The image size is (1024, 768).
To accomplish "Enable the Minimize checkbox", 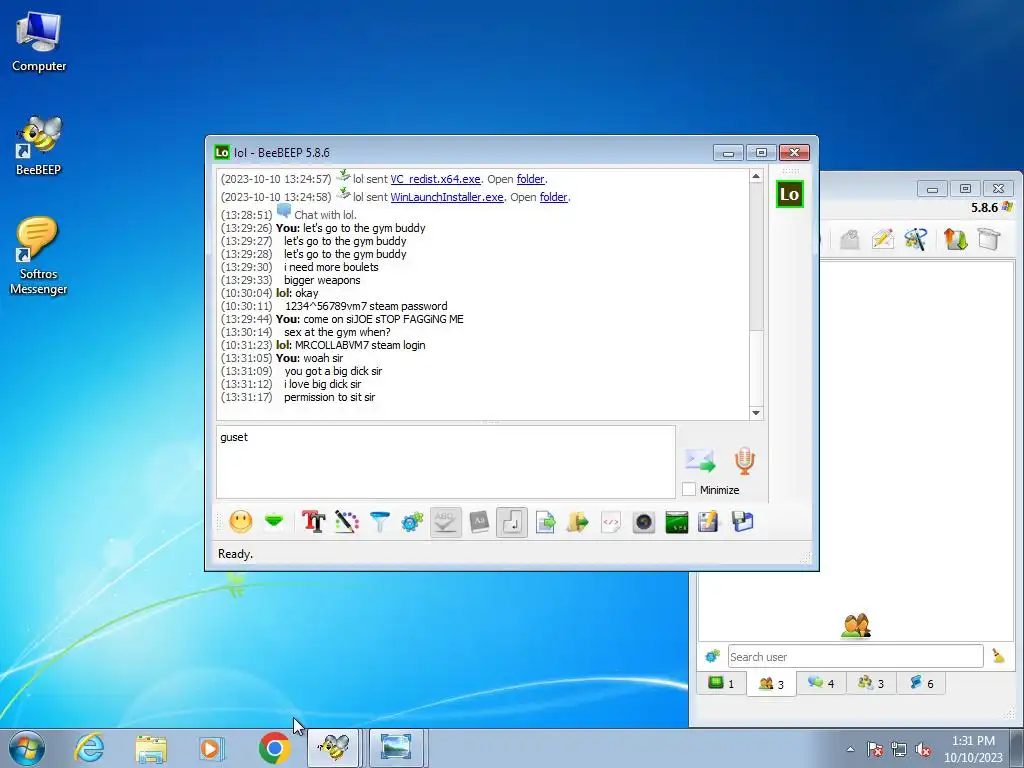I will [689, 489].
